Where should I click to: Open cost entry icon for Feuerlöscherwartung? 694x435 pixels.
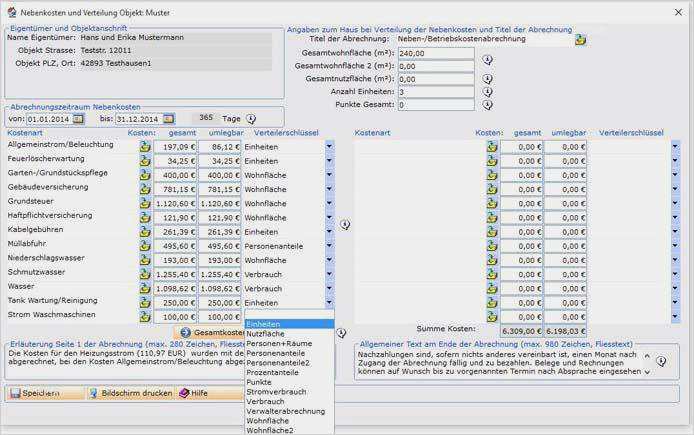click(145, 161)
